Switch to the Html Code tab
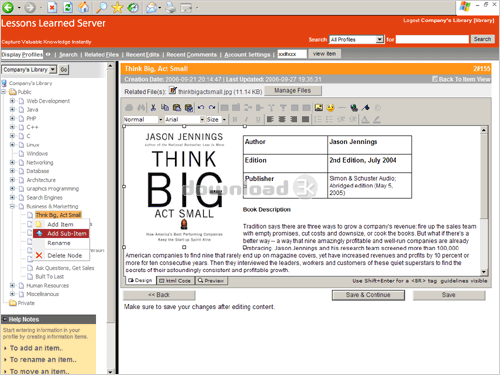This screenshot has width=500, height=375. click(175, 281)
